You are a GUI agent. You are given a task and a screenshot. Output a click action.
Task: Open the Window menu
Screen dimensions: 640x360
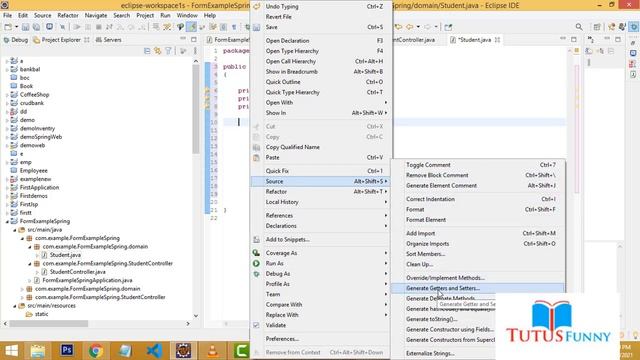point(187,16)
